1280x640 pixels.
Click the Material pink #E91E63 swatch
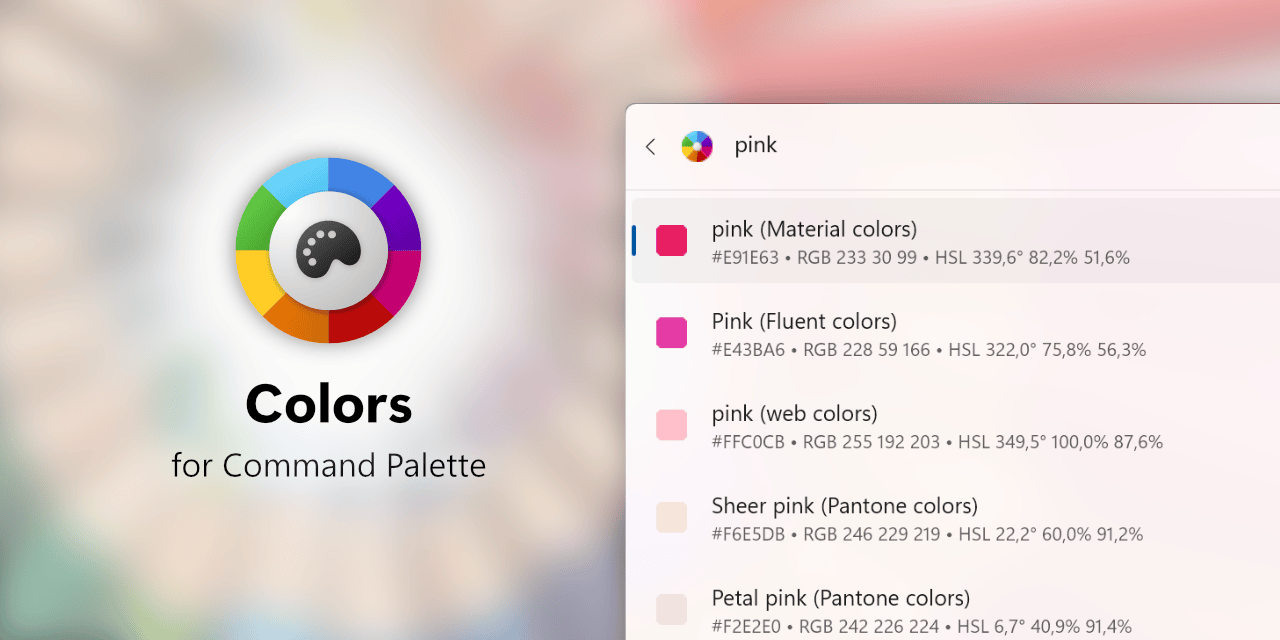[x=671, y=241]
